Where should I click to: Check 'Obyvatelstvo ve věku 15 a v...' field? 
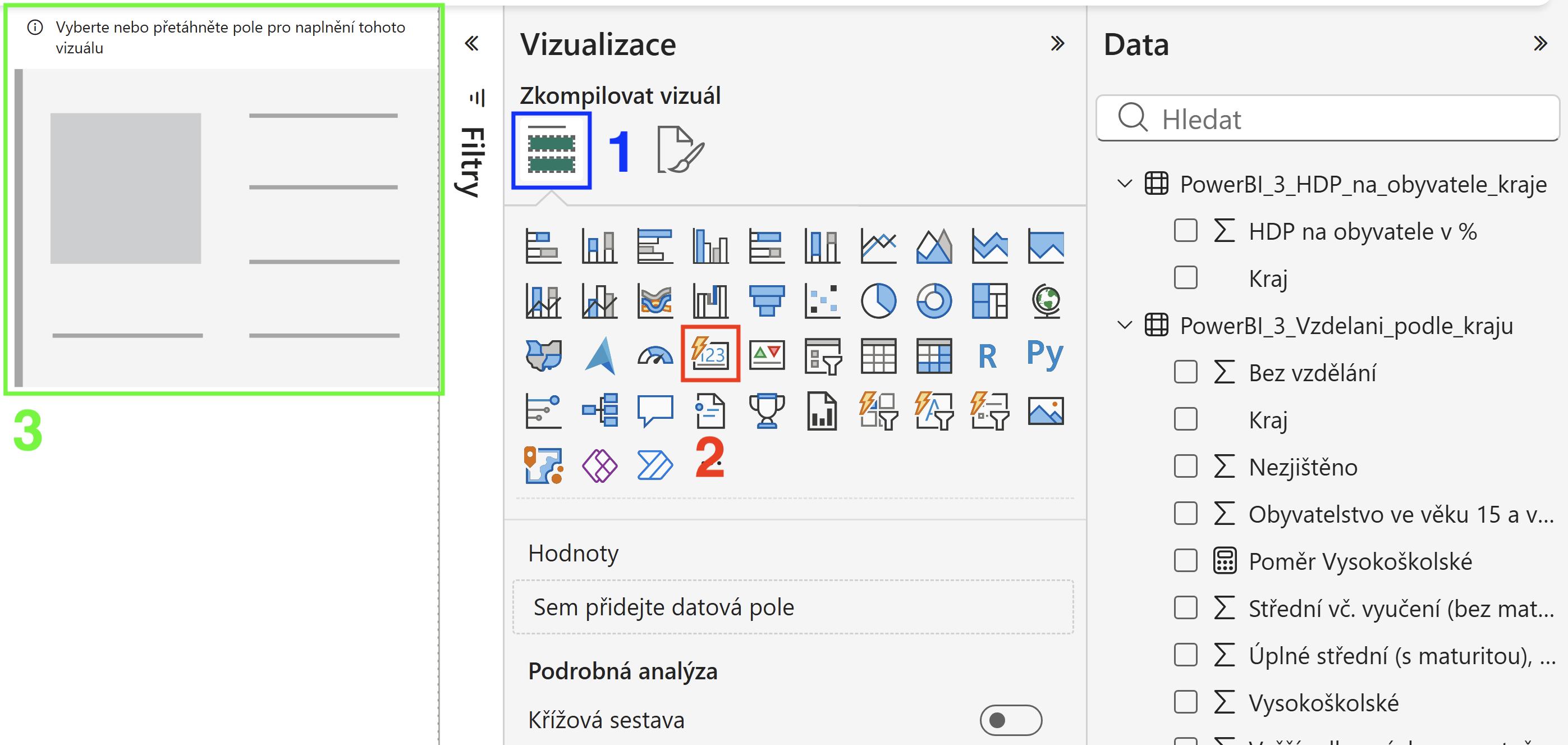click(1185, 514)
